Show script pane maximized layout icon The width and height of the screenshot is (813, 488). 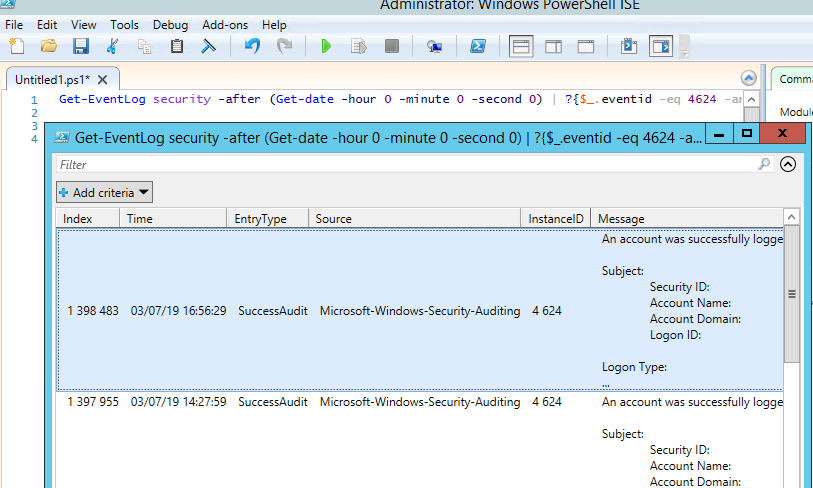click(586, 47)
